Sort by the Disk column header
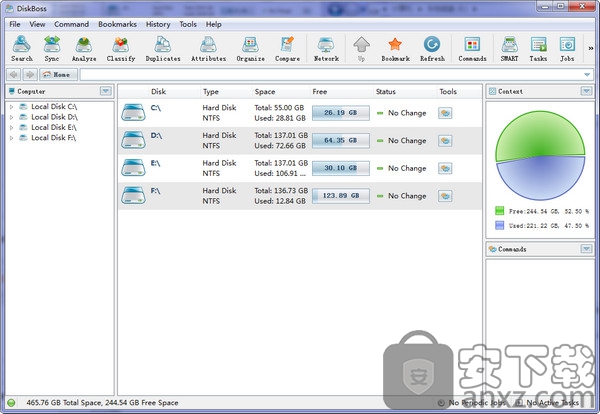The image size is (600, 414). [x=158, y=91]
